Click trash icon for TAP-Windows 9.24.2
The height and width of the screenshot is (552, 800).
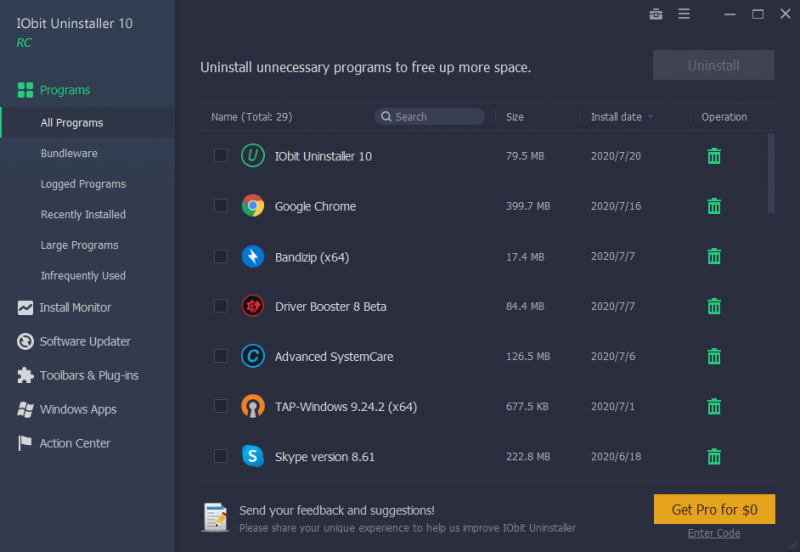(714, 407)
